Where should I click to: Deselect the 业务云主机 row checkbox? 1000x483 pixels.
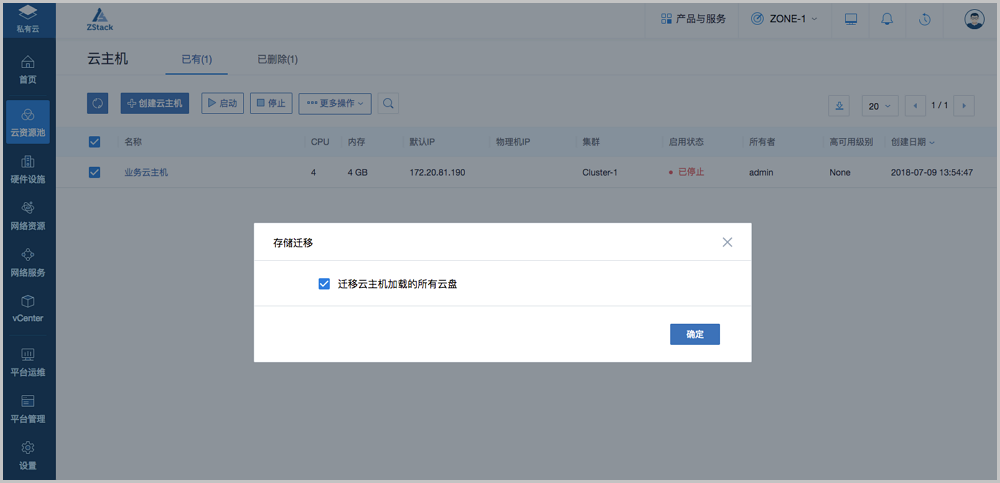[95, 172]
